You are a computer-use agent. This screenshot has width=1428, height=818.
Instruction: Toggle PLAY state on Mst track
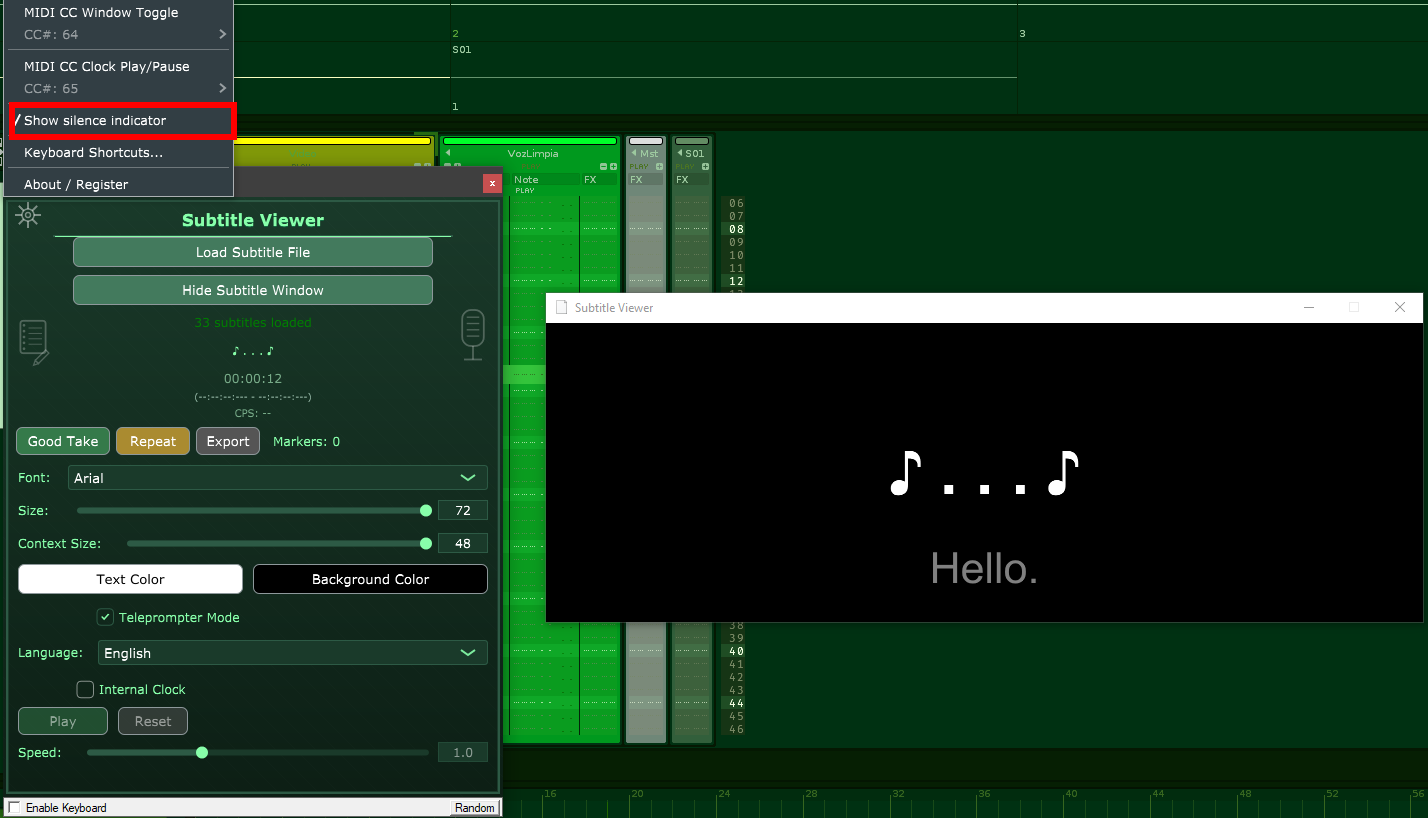pos(639,166)
